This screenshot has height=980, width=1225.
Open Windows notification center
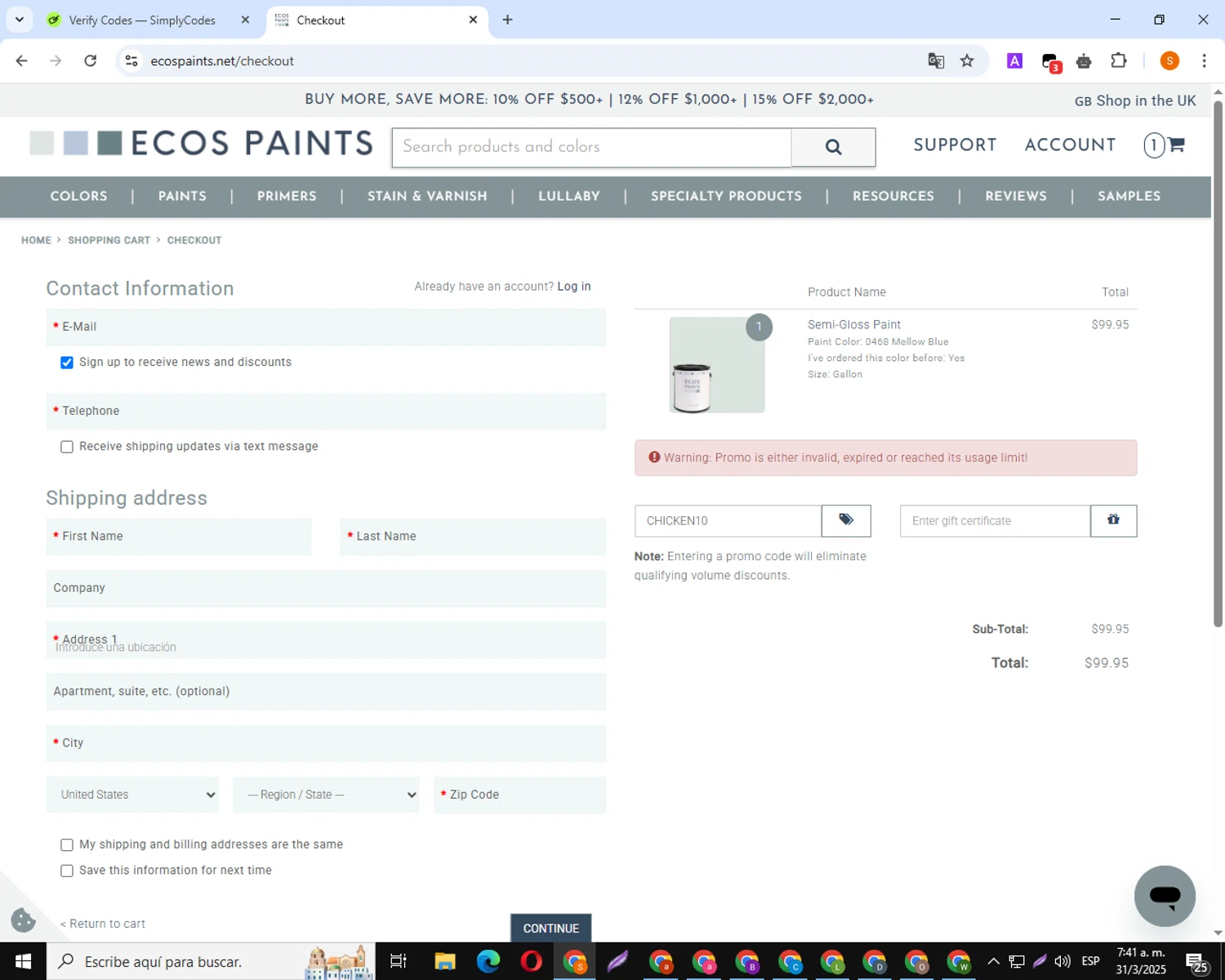tap(1198, 962)
